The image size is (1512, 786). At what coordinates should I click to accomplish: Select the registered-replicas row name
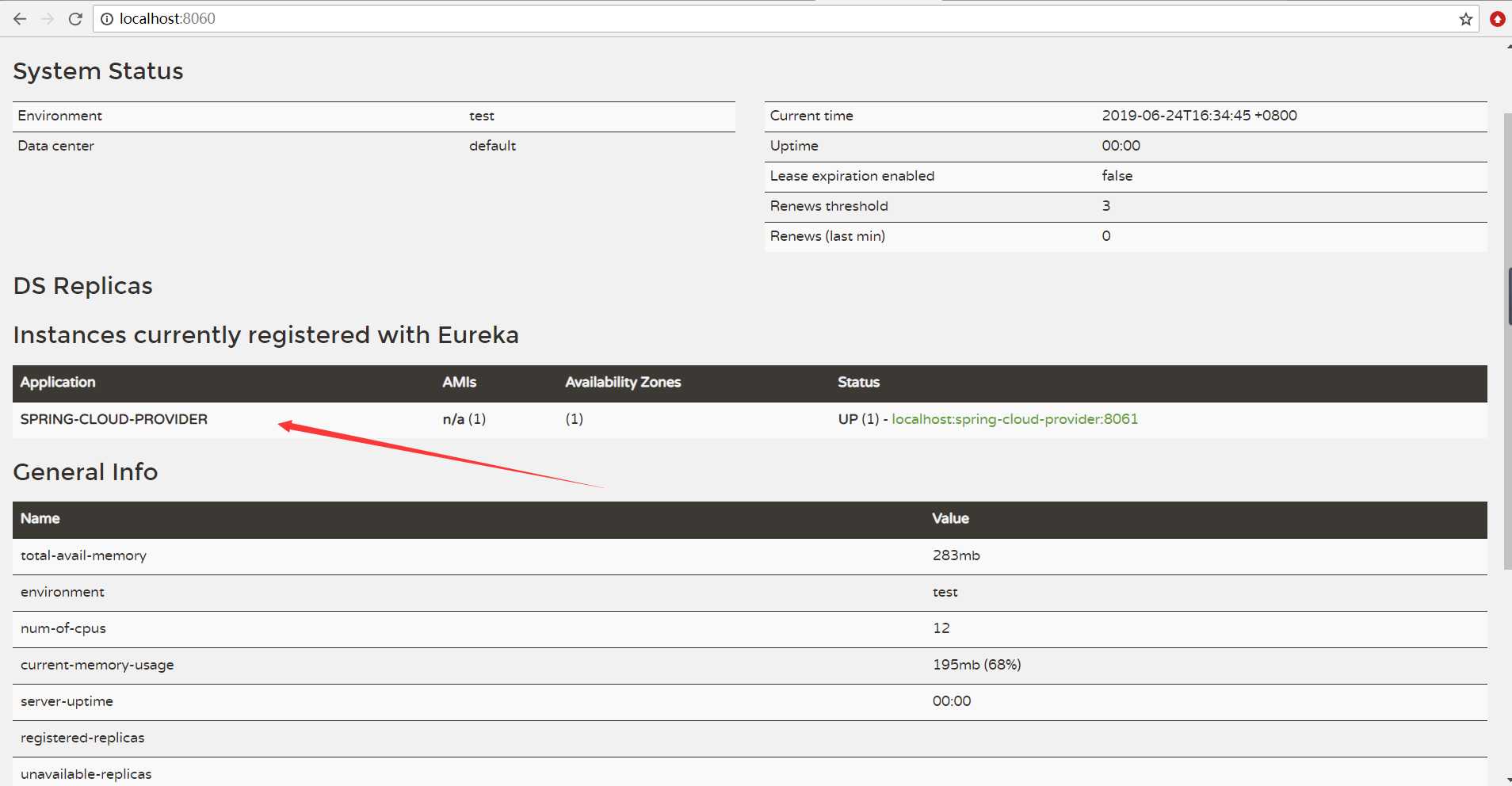coord(82,738)
